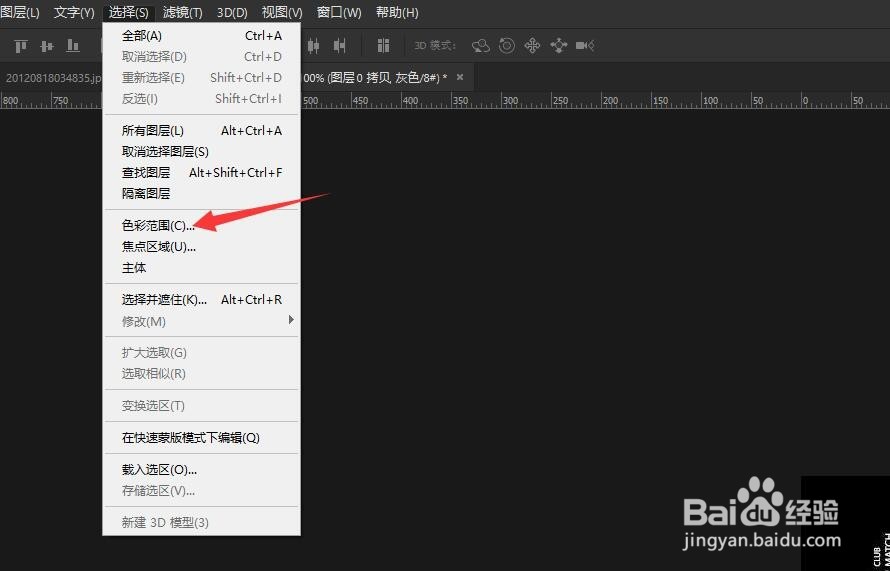The width and height of the screenshot is (890, 571).
Task: Click the 3D 模式: label
Action: tap(435, 45)
